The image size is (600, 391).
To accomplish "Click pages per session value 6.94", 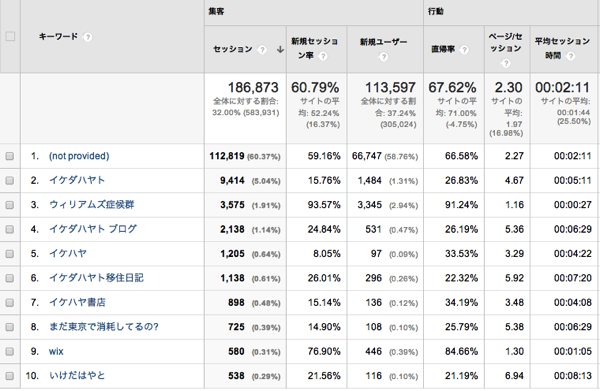I will tap(514, 376).
